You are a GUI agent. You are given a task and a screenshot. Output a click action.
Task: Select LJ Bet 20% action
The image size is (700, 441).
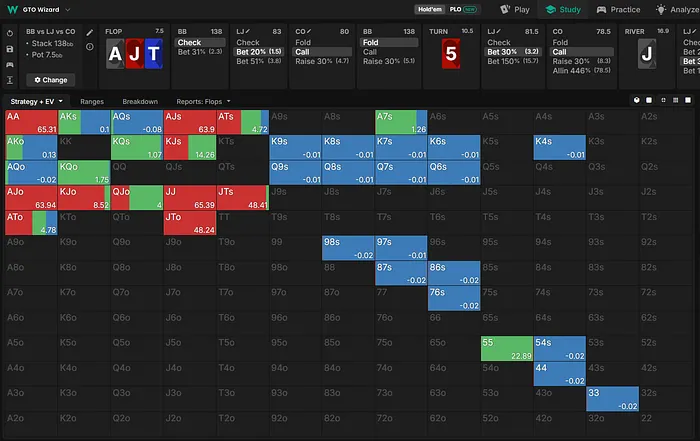259,52
